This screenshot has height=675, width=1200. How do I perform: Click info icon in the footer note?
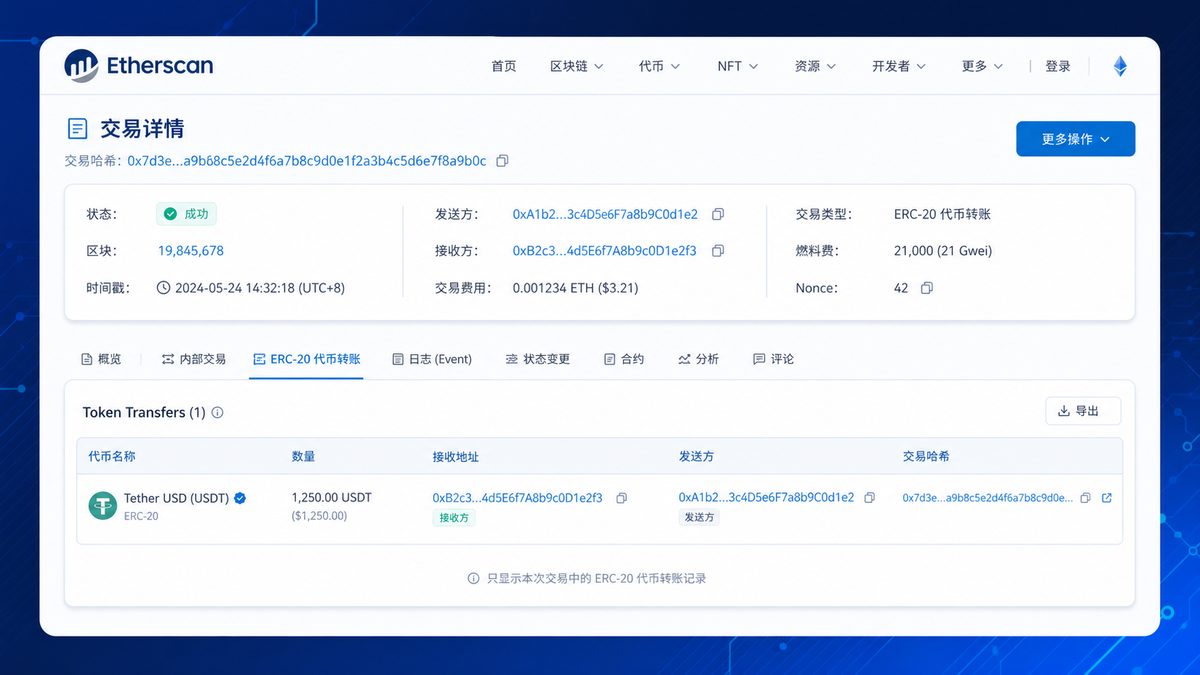pyautogui.click(x=474, y=578)
